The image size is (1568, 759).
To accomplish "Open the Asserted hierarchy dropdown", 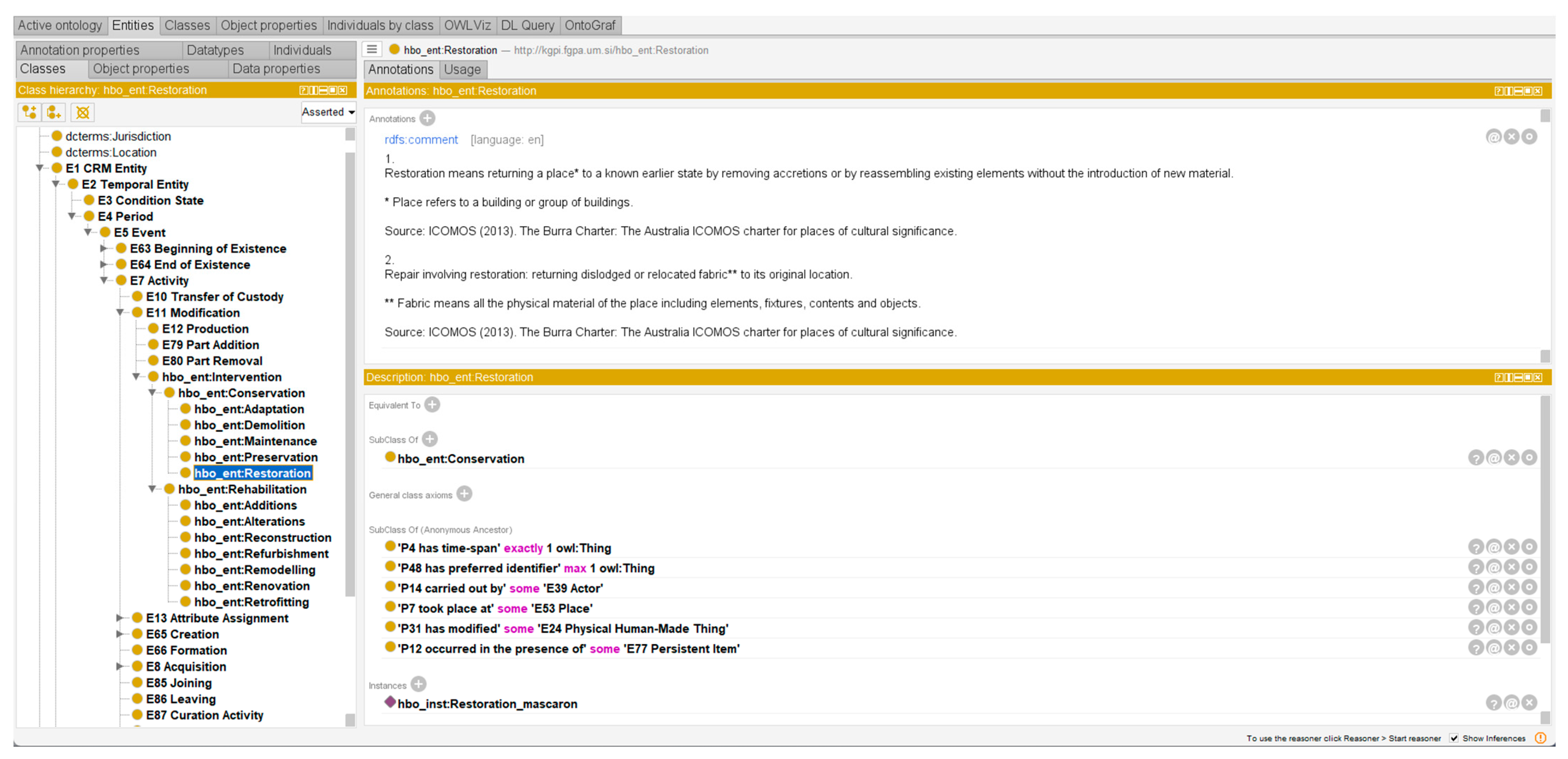I will click(328, 112).
